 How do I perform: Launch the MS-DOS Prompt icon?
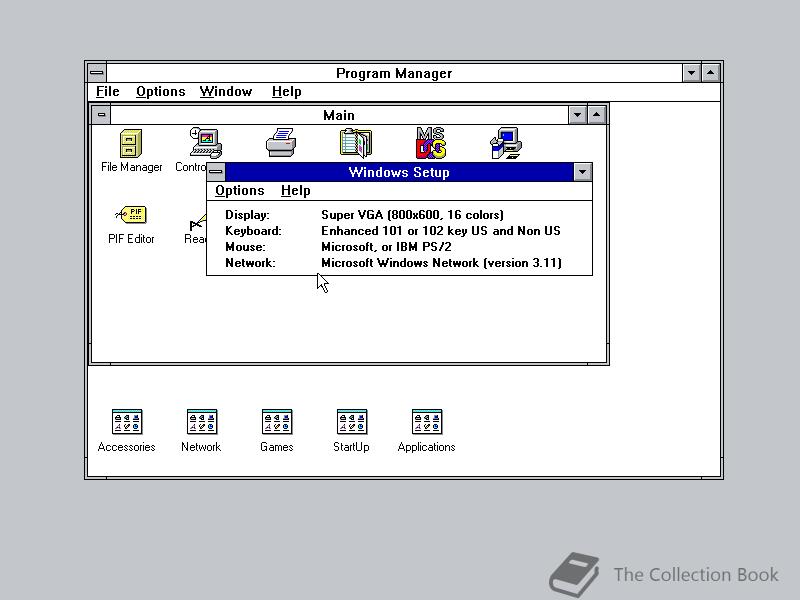pyautogui.click(x=431, y=143)
